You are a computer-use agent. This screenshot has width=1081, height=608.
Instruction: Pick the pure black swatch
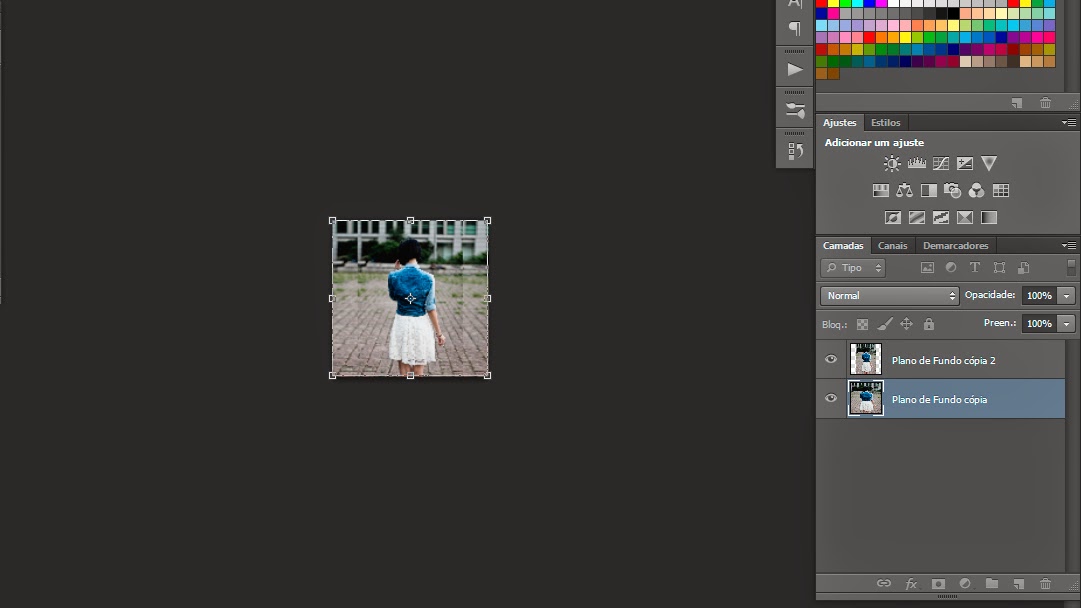point(953,14)
